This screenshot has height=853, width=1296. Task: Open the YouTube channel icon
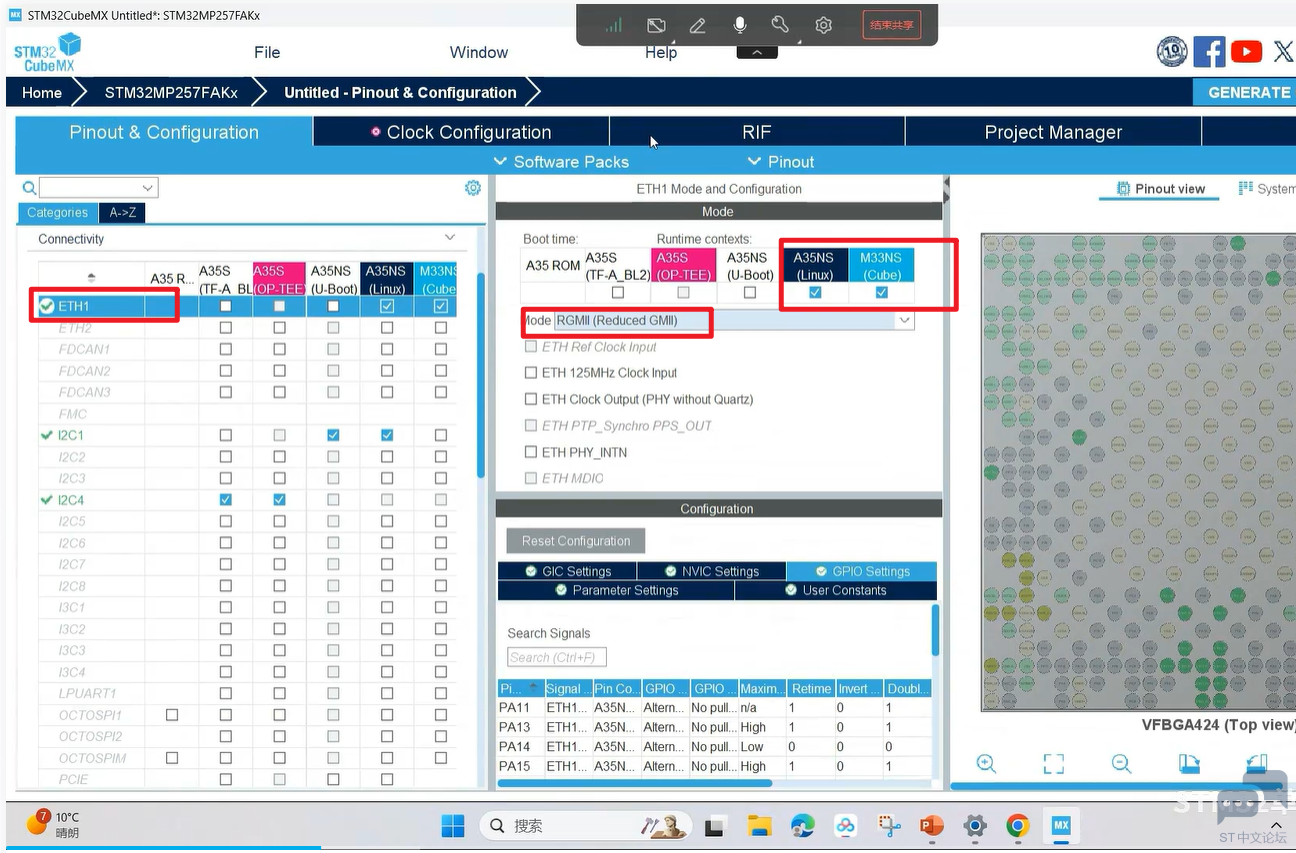coord(1246,52)
